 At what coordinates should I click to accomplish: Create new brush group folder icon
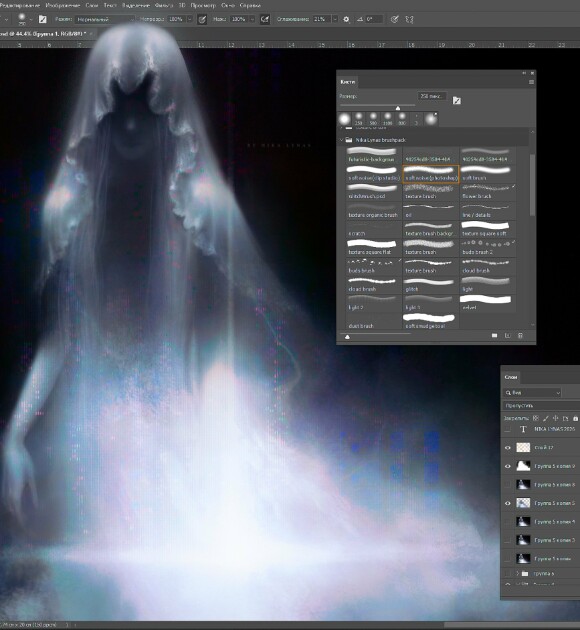coord(494,335)
